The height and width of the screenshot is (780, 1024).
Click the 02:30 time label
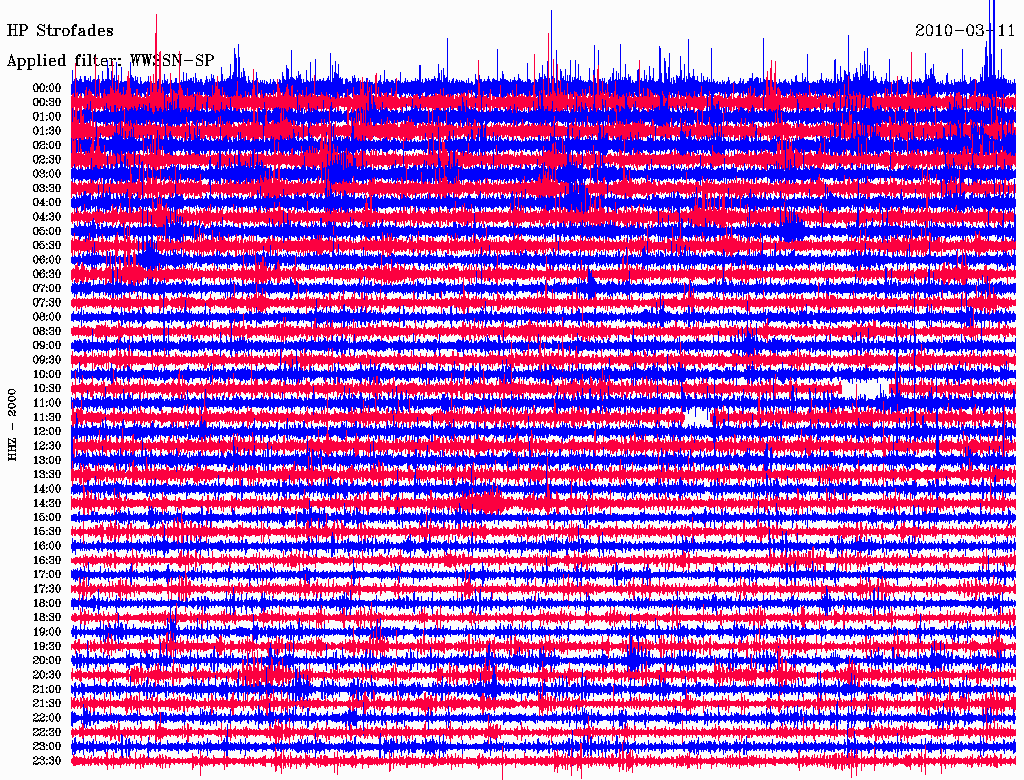[47, 159]
